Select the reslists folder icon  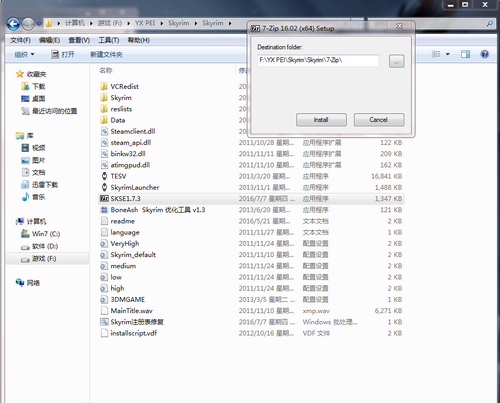tap(104, 109)
